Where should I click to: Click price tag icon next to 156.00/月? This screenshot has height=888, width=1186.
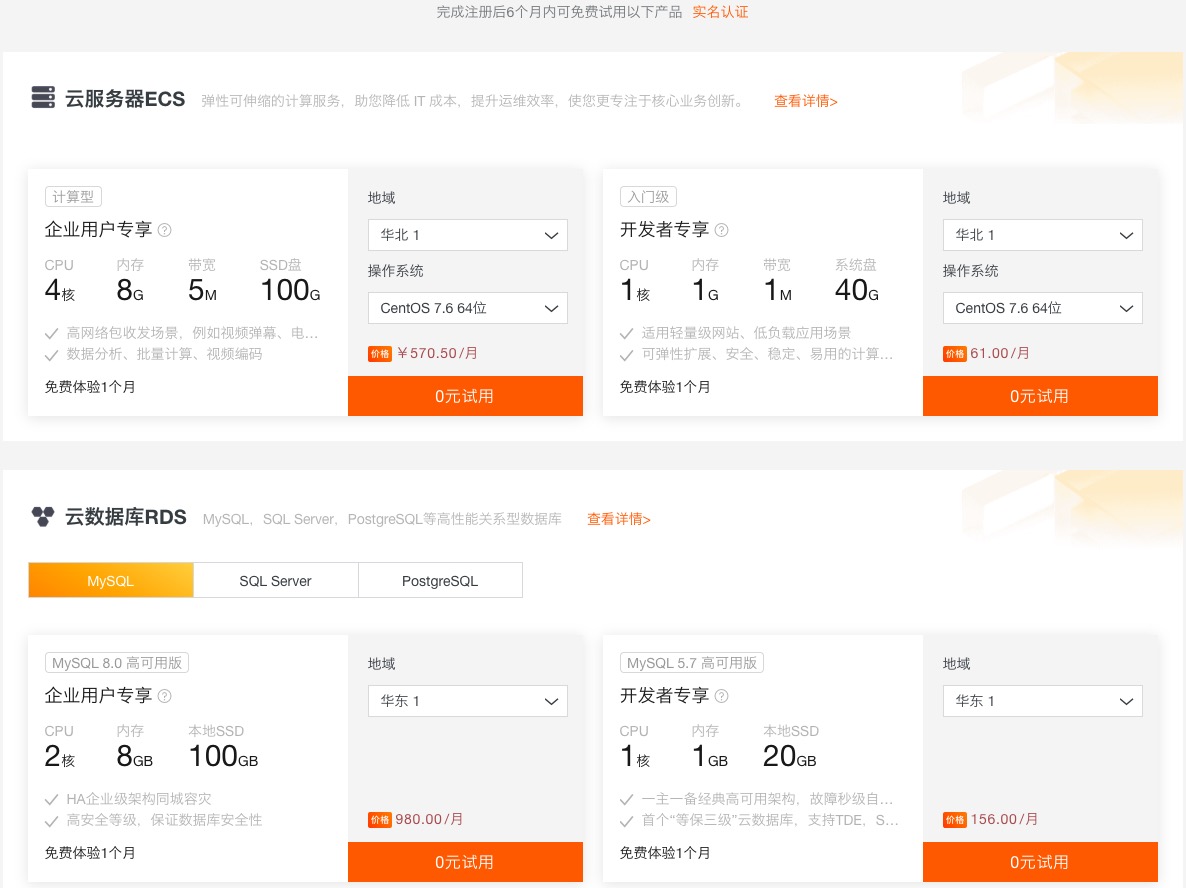click(955, 820)
